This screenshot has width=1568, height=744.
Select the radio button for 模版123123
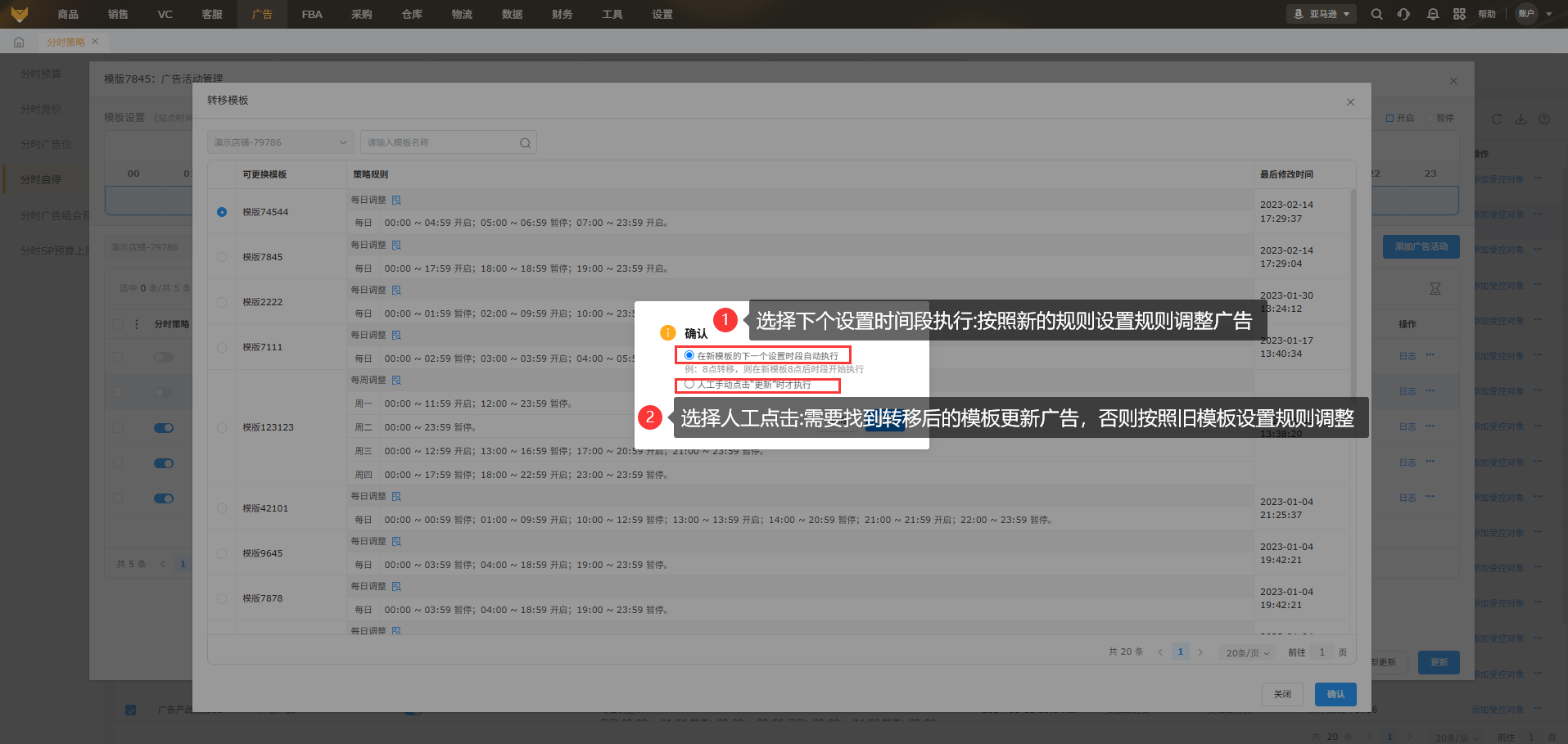222,427
